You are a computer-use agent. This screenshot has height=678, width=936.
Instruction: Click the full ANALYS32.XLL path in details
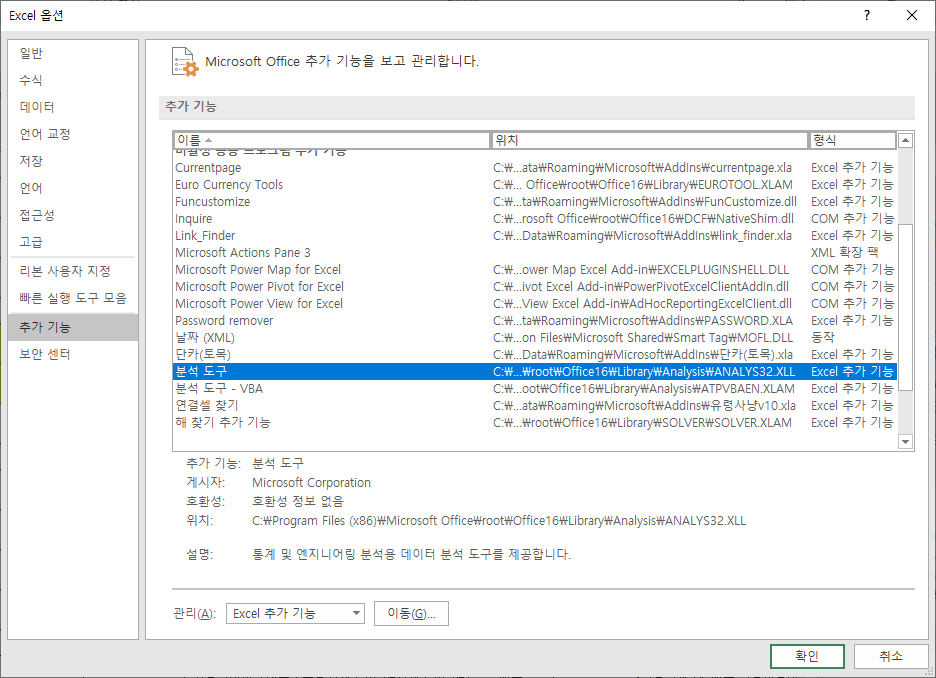point(498,520)
